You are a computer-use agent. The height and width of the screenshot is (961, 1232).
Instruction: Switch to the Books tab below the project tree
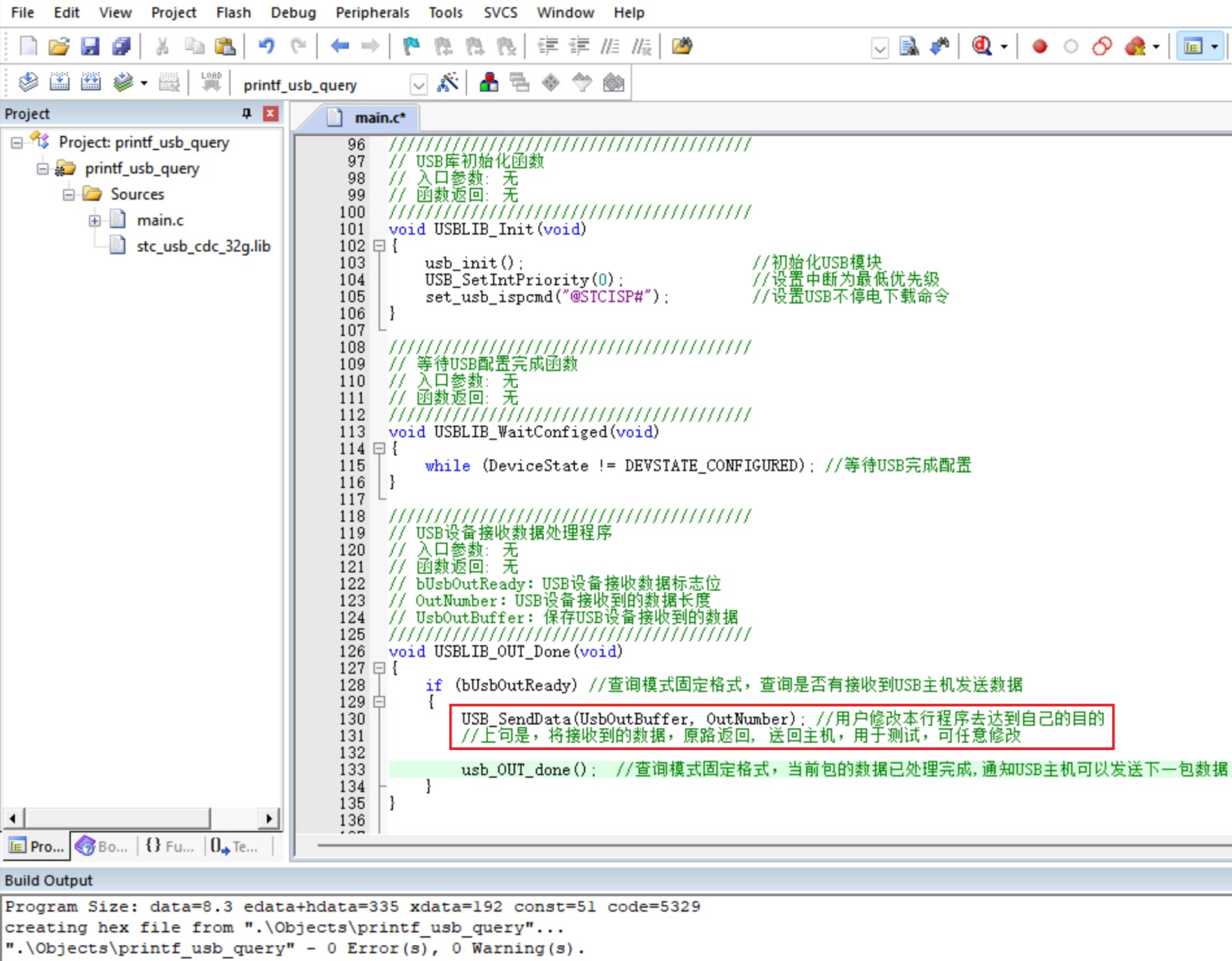coord(102,846)
